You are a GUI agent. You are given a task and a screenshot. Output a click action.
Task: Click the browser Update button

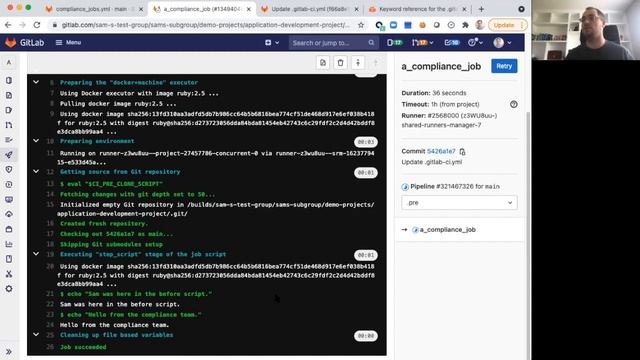(507, 25)
